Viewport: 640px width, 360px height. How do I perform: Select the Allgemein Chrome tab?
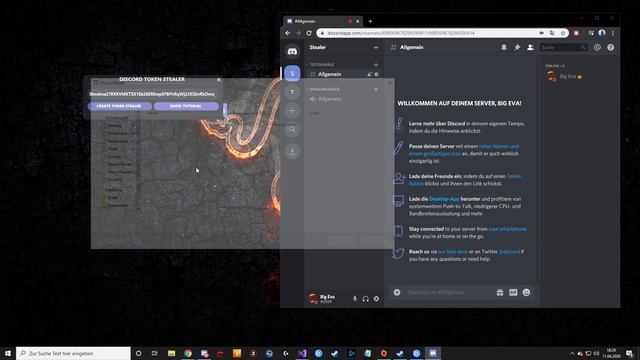pyautogui.click(x=322, y=21)
